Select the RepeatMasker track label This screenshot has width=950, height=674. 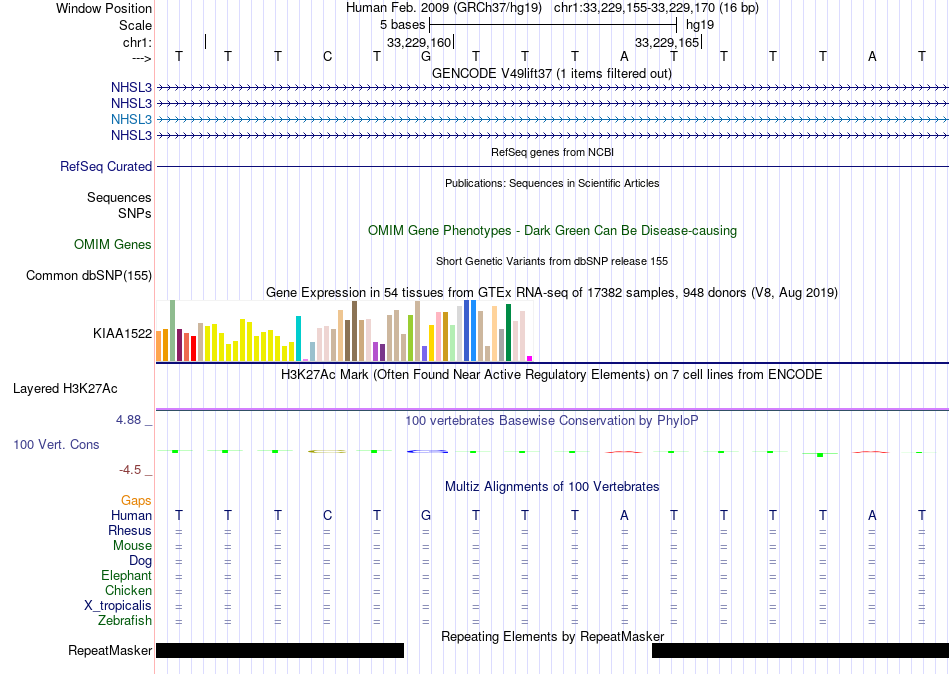pyautogui.click(x=110, y=650)
